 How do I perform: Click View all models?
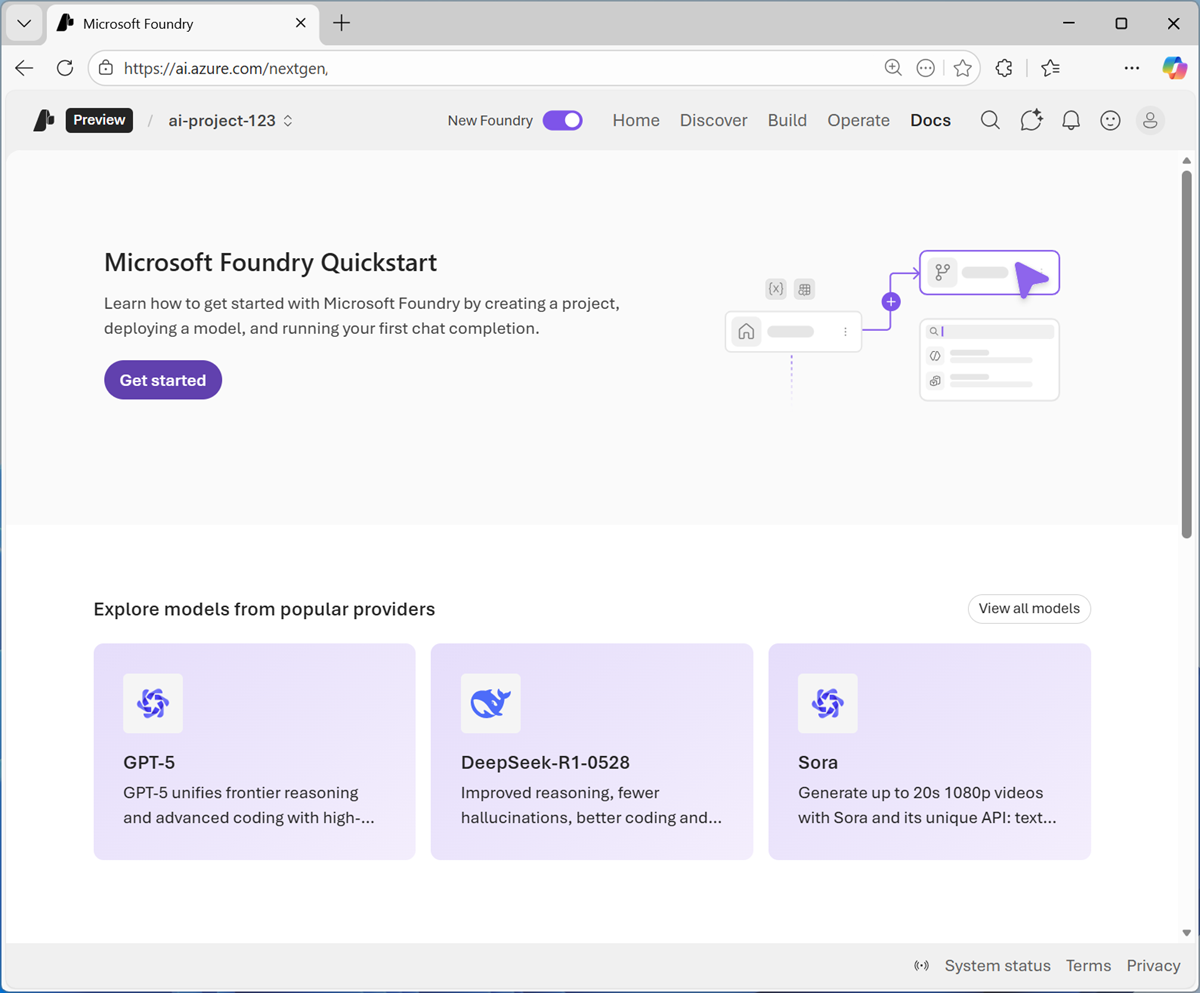pos(1029,608)
